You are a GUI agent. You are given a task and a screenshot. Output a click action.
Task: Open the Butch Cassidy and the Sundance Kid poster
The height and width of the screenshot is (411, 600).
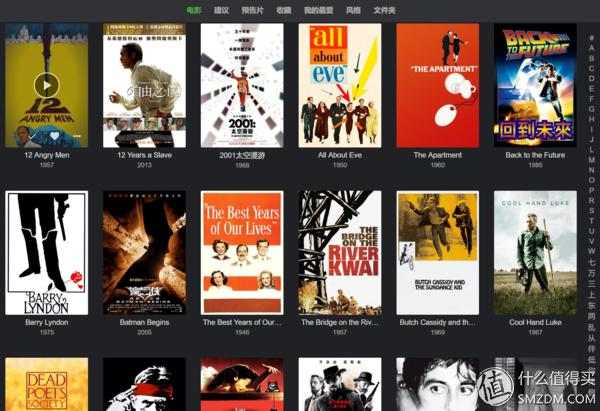pos(438,253)
